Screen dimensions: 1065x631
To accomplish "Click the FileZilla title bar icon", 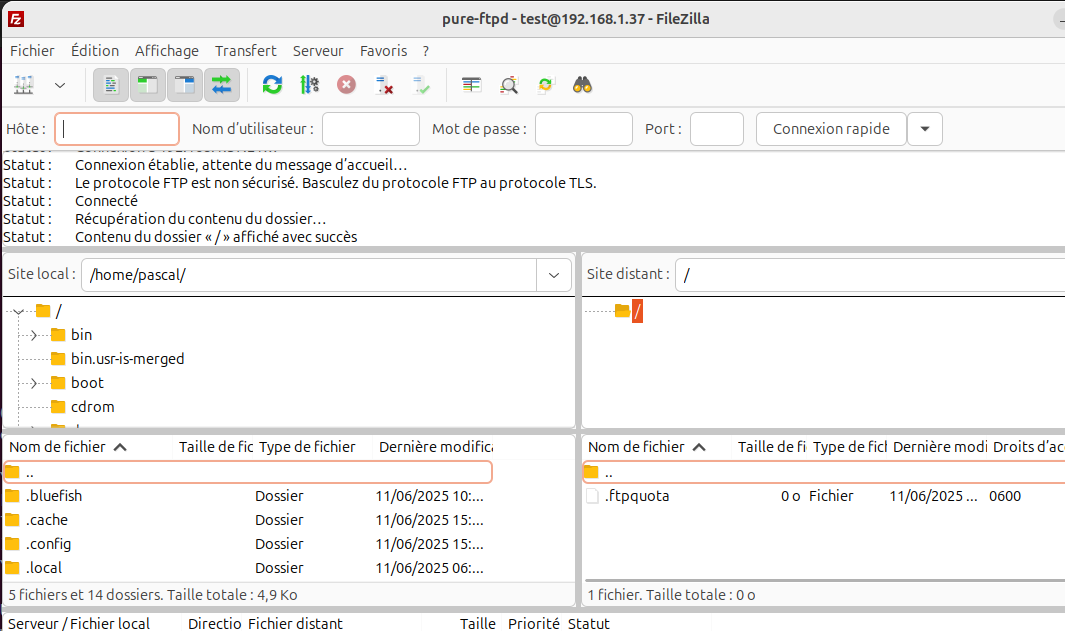I will (16, 19).
